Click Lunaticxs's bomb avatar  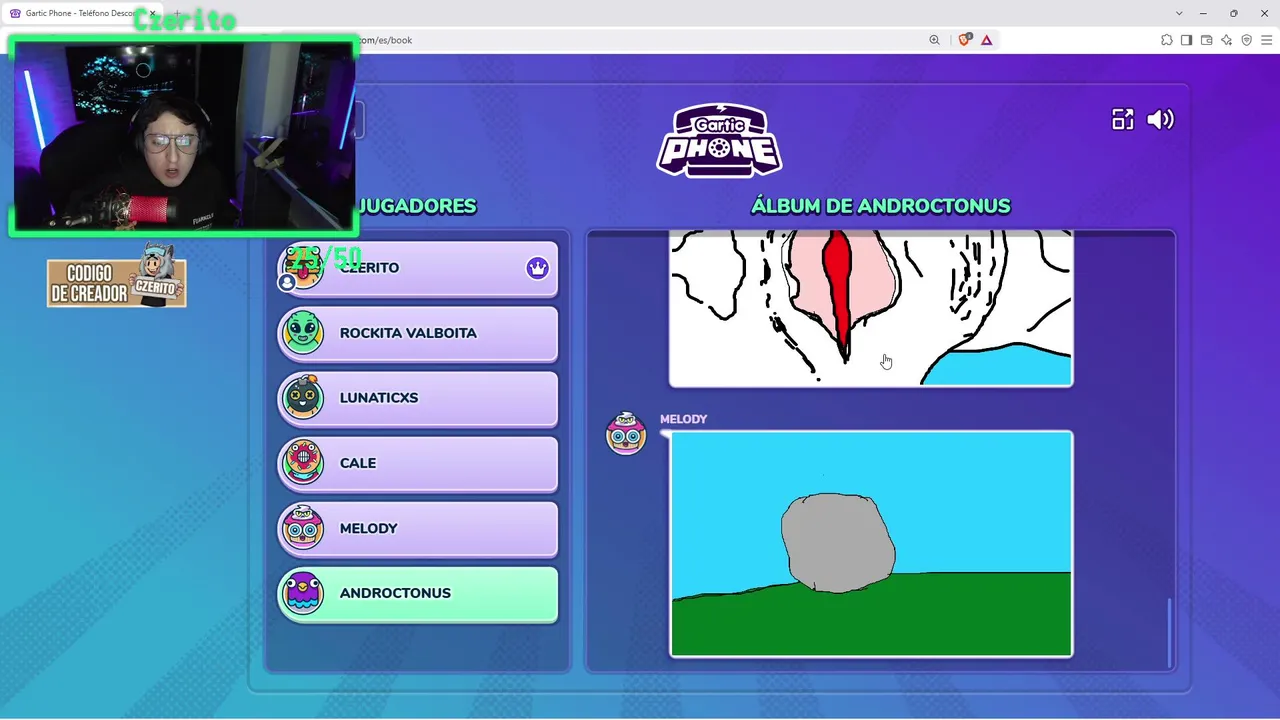coord(302,397)
